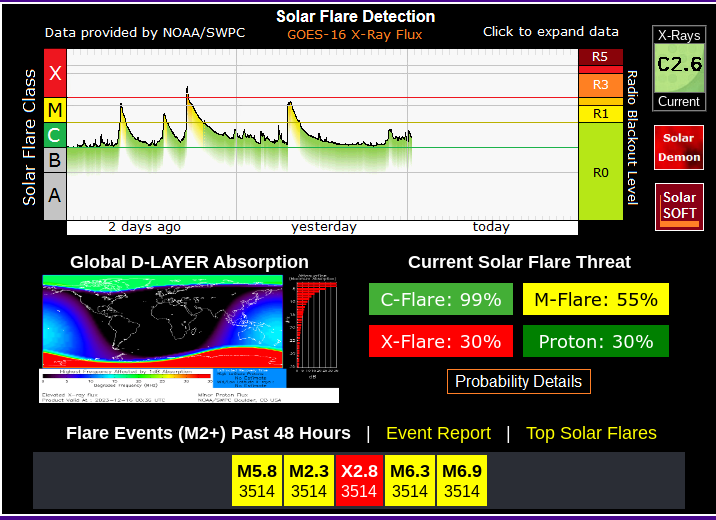The image size is (716, 520).
Task: Click the Proton: 30% probability box
Action: click(x=595, y=341)
